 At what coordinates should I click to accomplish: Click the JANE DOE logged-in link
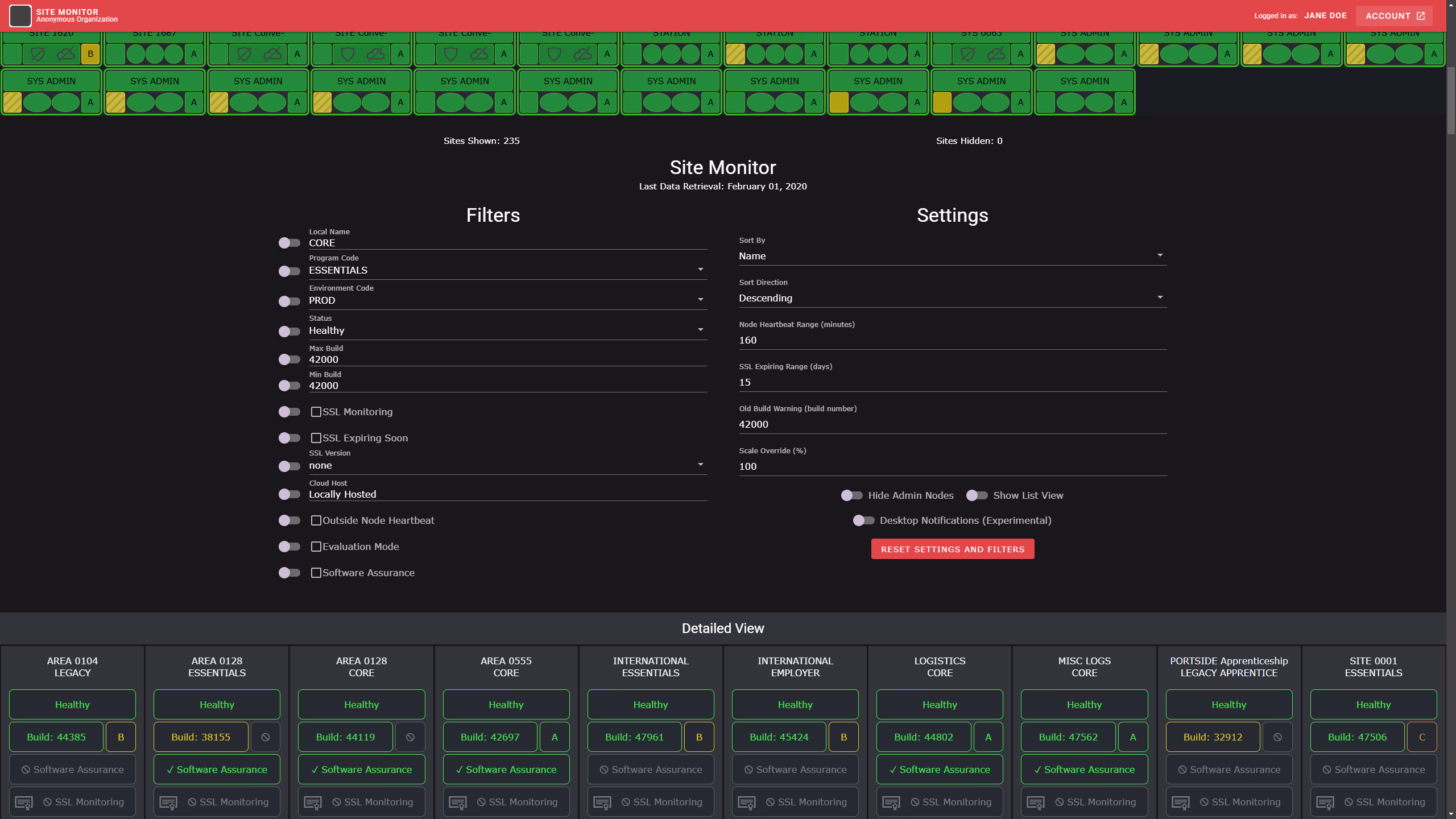(1325, 15)
